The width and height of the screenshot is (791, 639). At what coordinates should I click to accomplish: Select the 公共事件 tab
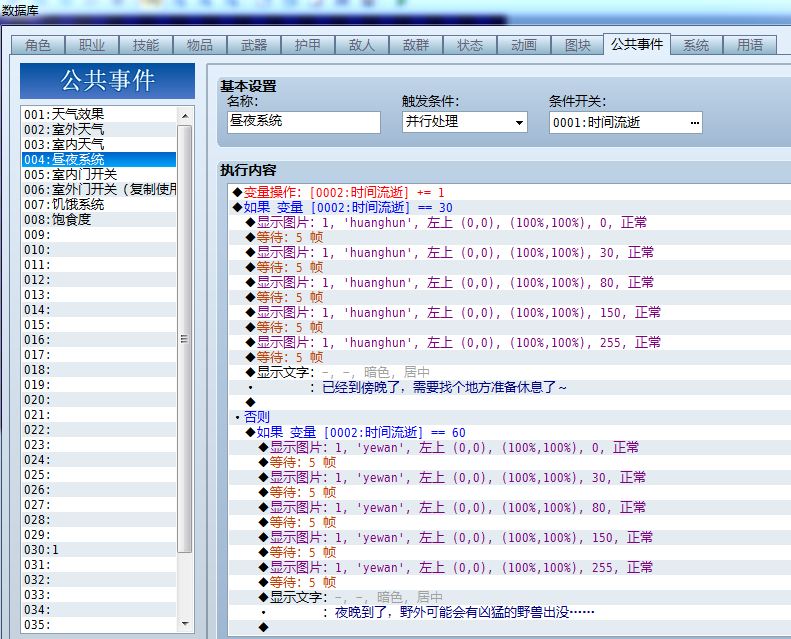coord(637,44)
